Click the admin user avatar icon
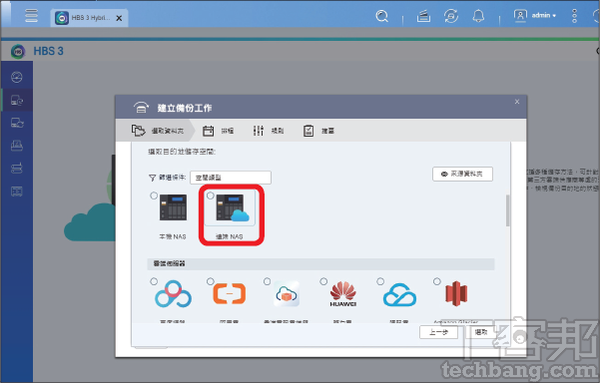600x383 pixels. pyautogui.click(x=520, y=16)
